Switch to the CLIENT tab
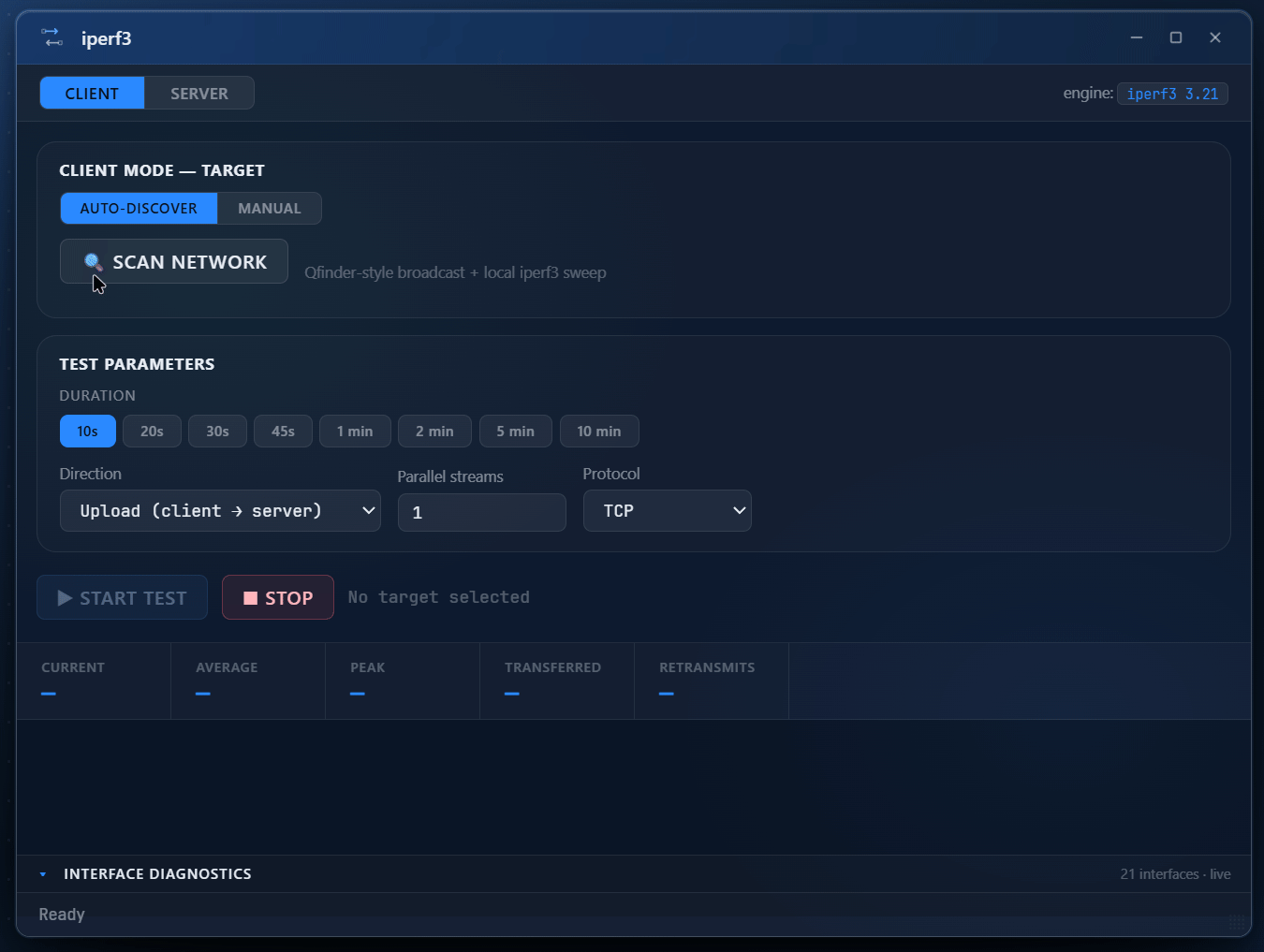 92,93
